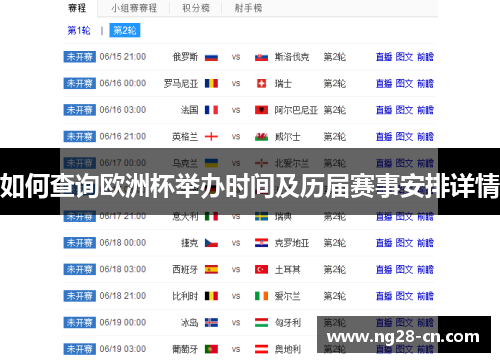Click the England flag icon
The image size is (500, 362).
click(x=211, y=137)
